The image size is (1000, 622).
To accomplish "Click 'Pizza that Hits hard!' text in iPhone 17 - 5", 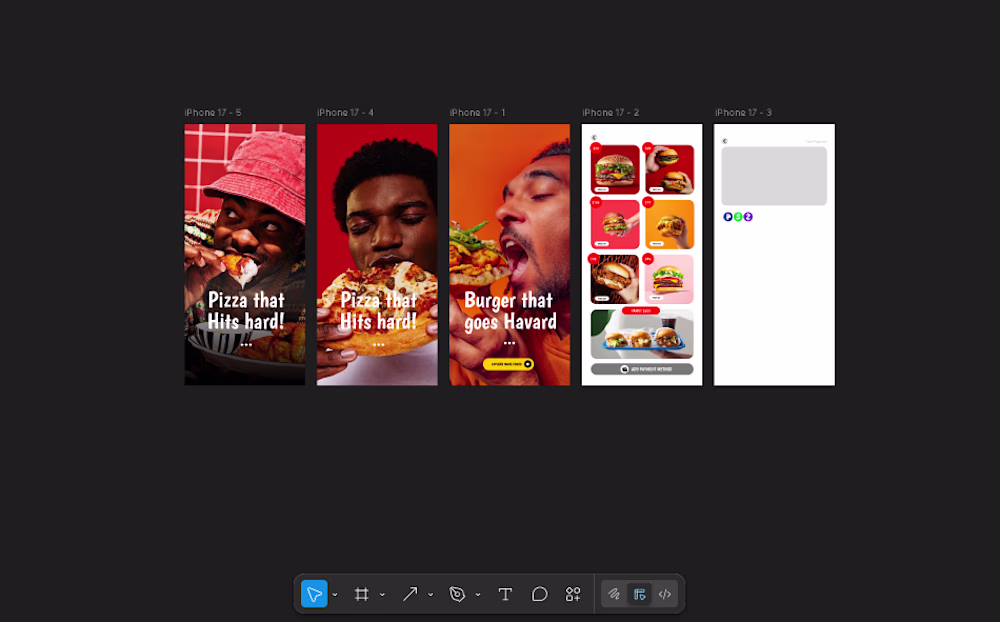I will [246, 311].
